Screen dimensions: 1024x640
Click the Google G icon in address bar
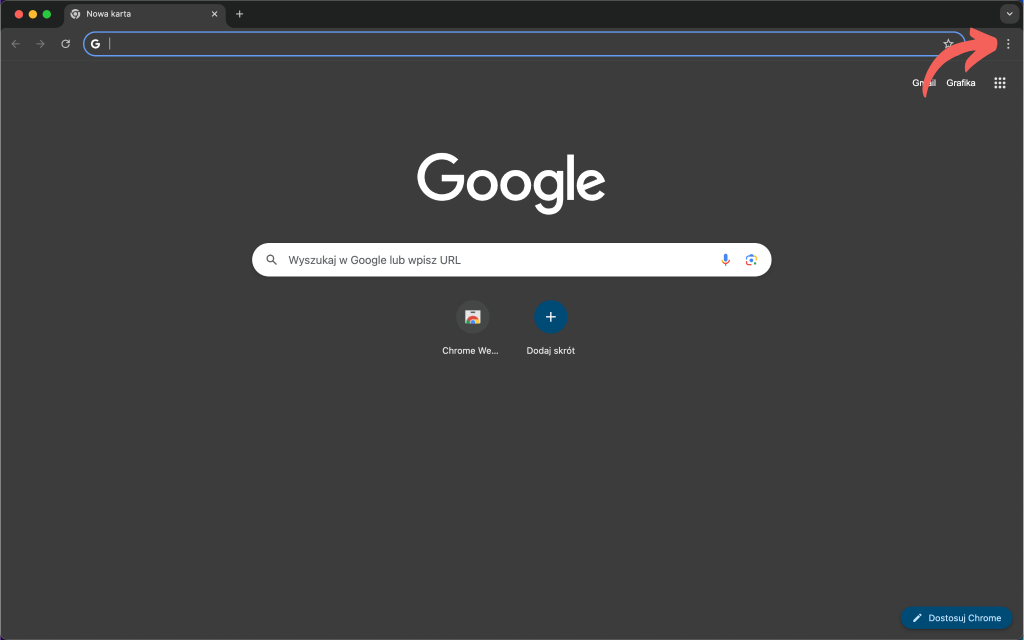pyautogui.click(x=96, y=44)
